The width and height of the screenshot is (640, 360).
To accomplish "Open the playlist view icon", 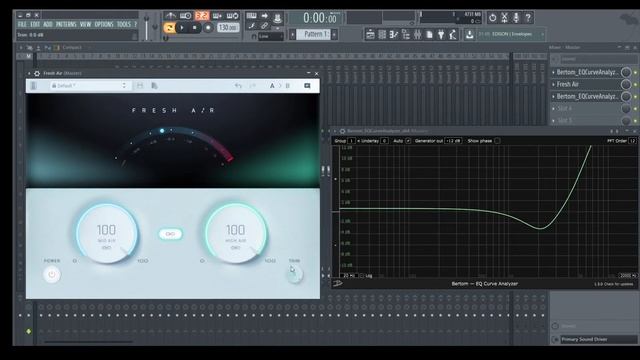I will click(x=370, y=35).
